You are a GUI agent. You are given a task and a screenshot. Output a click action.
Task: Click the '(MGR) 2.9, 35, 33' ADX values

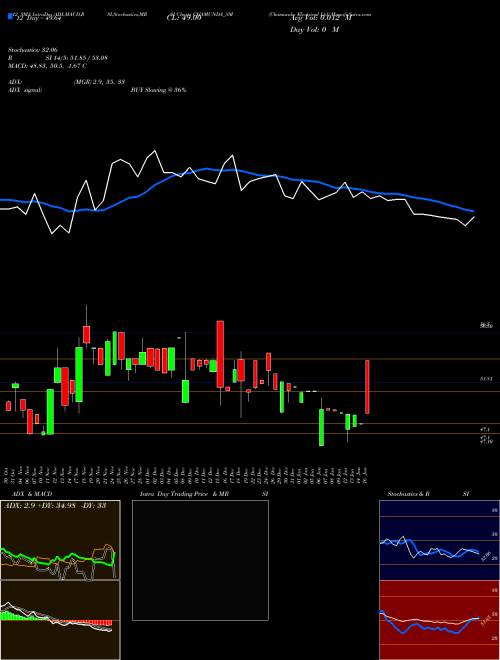[x=99, y=82]
